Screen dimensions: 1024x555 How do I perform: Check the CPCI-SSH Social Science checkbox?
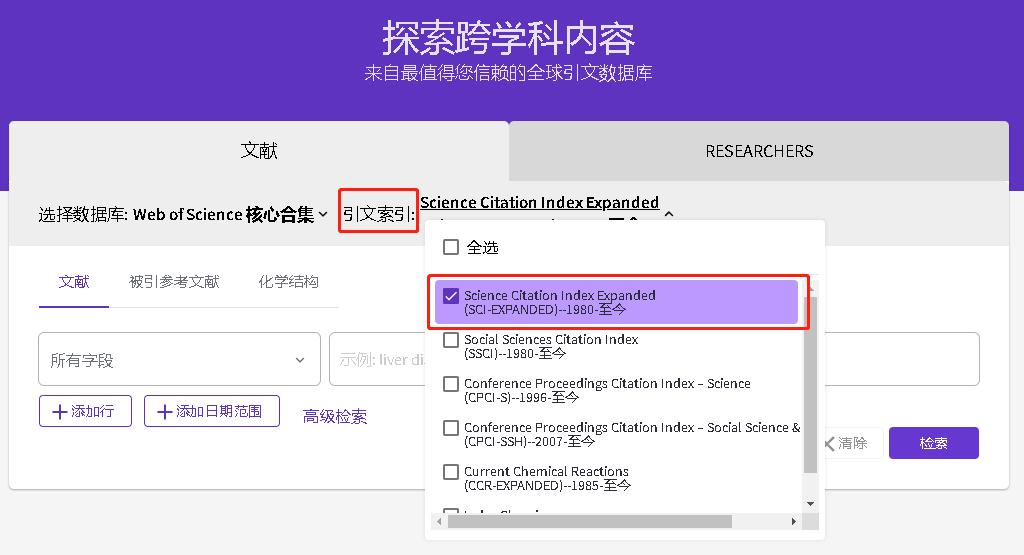(451, 428)
